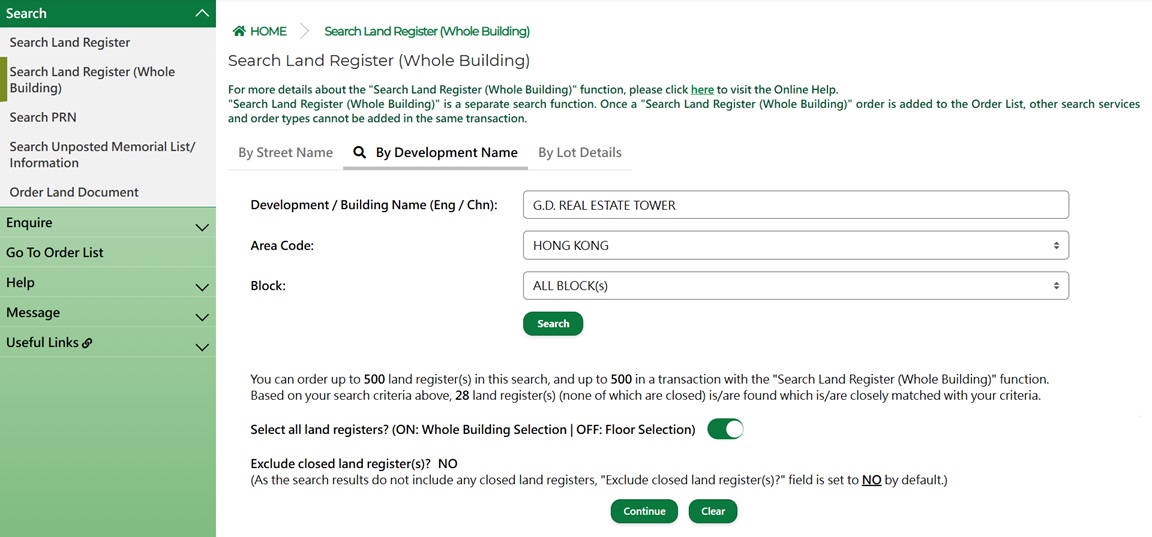Click the Clear button
Image resolution: width=1152 pixels, height=537 pixels.
tap(713, 511)
